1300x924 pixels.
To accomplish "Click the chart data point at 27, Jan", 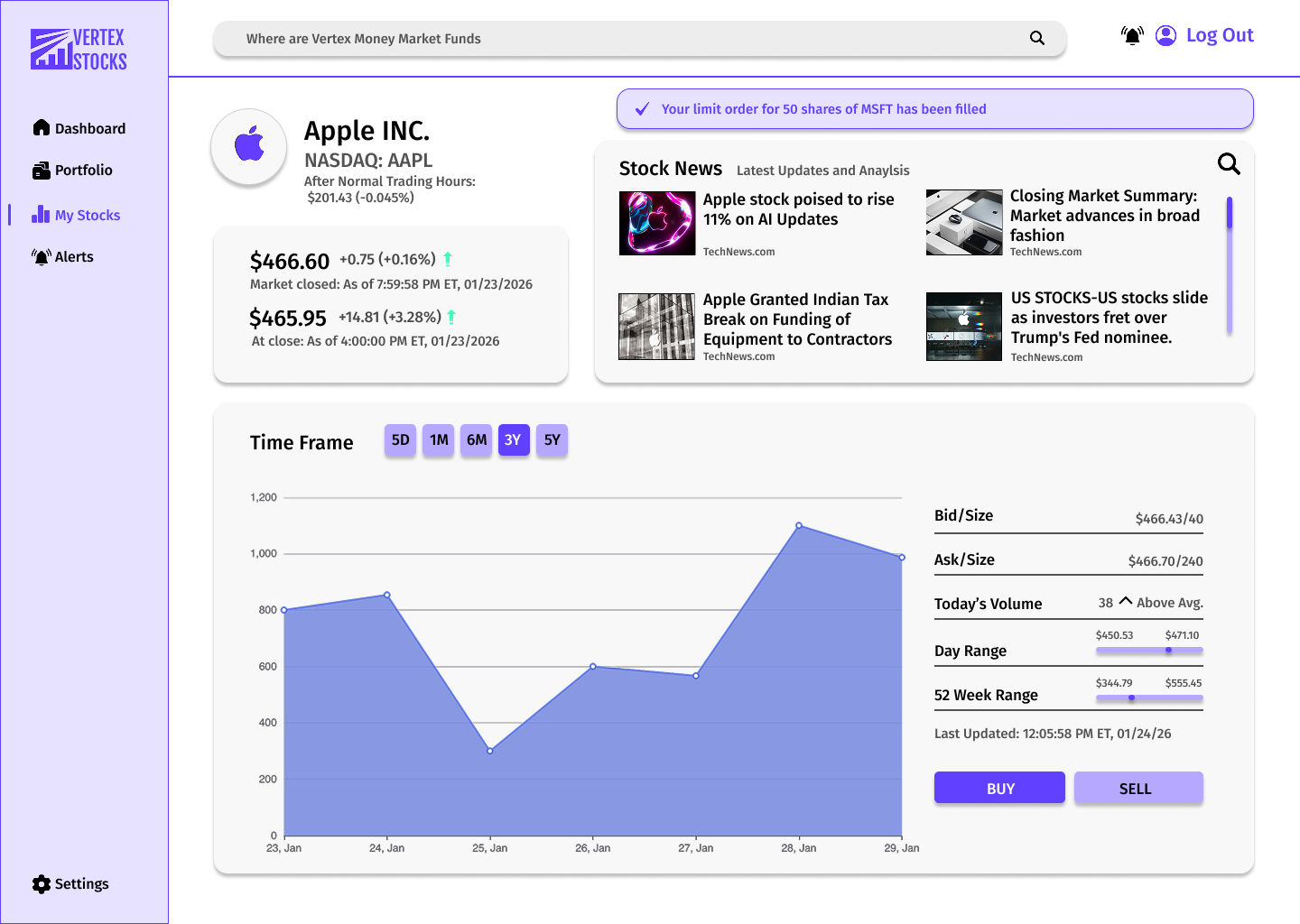I will click(696, 676).
